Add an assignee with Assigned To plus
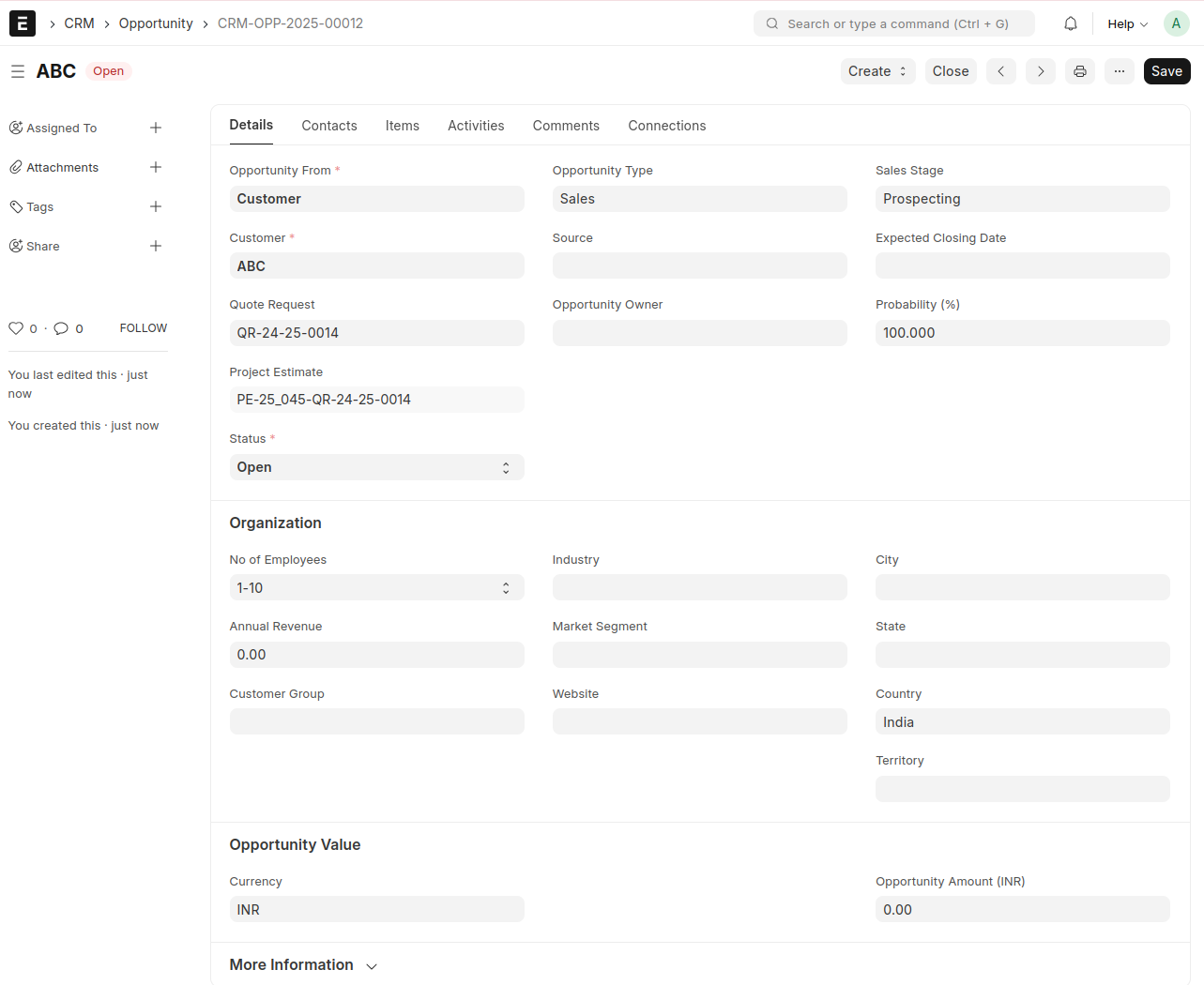 (156, 128)
